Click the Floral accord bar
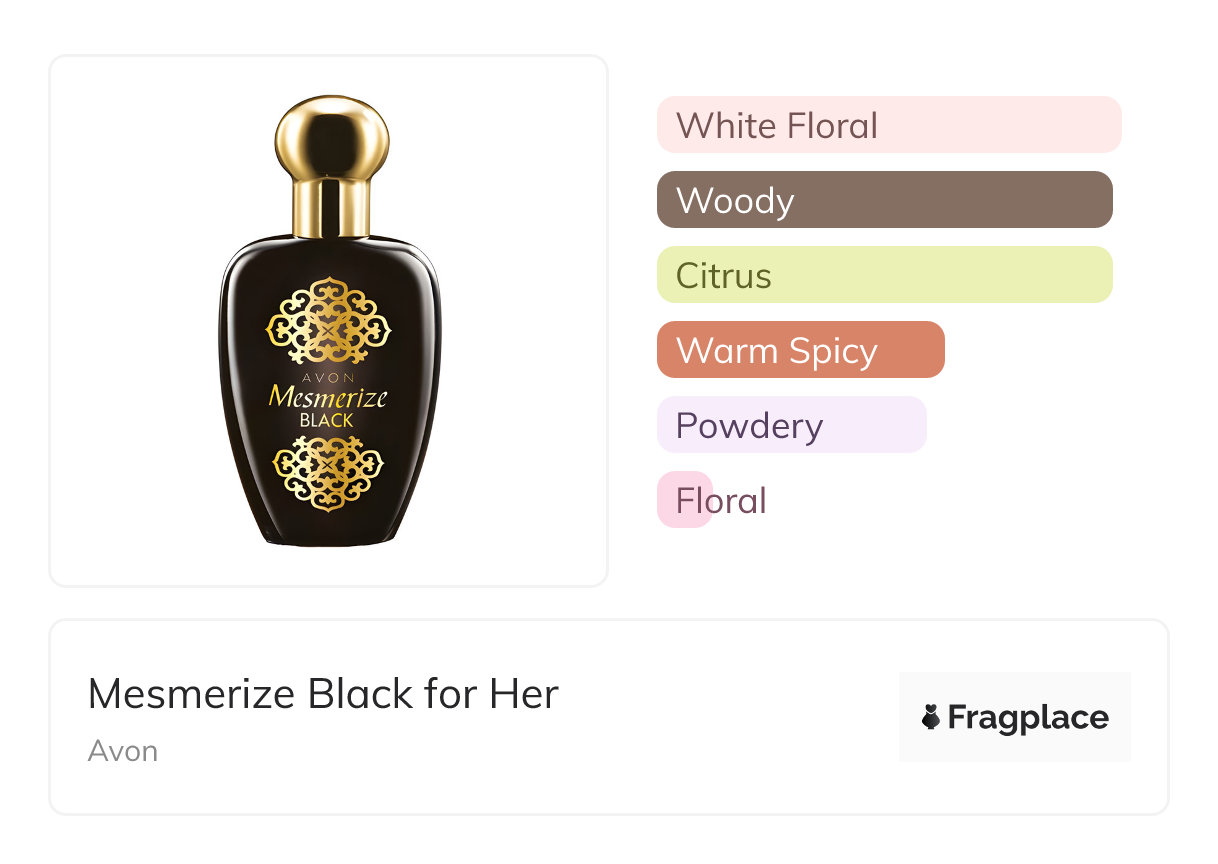This screenshot has height=864, width=1218. pos(686,500)
